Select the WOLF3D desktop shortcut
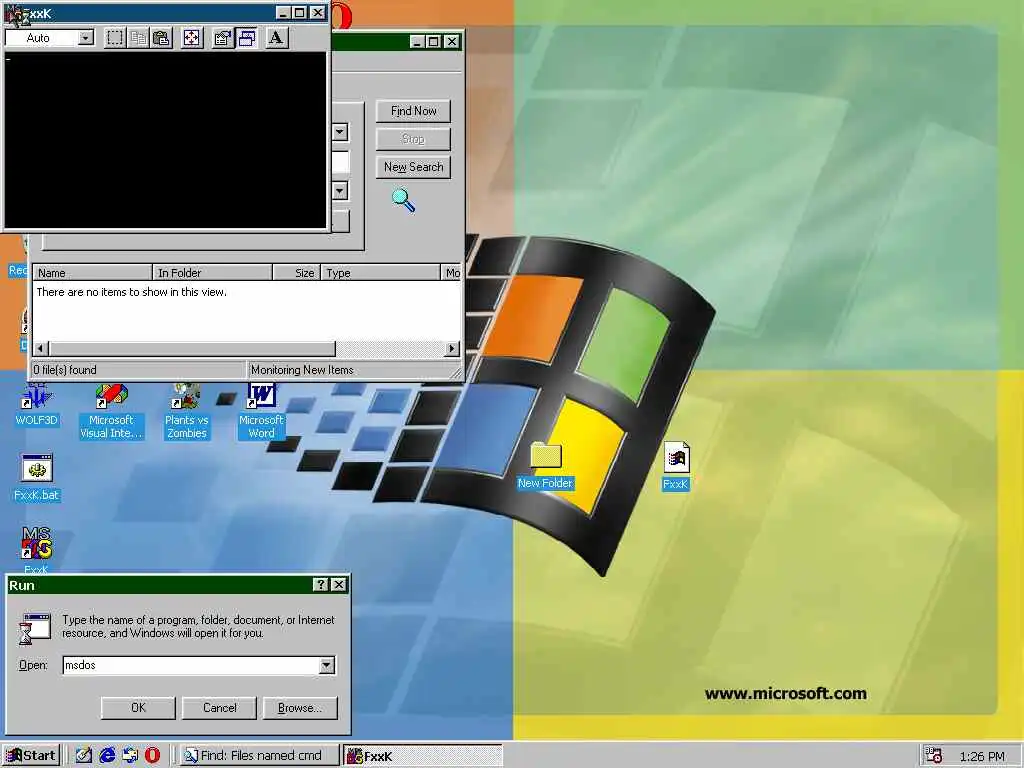Viewport: 1024px width, 768px height. [37, 405]
